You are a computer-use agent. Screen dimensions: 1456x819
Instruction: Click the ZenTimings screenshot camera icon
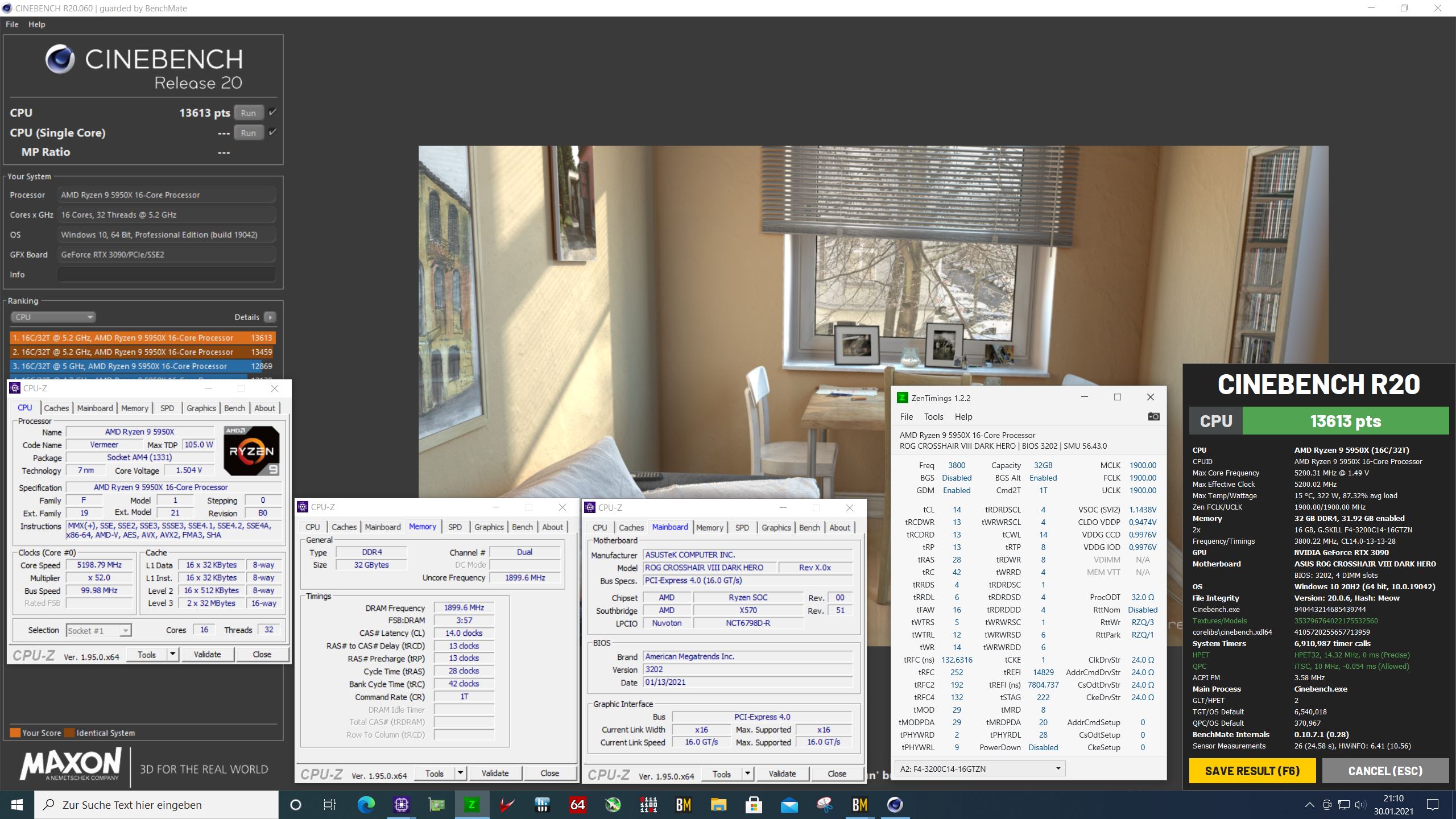pyautogui.click(x=1153, y=416)
